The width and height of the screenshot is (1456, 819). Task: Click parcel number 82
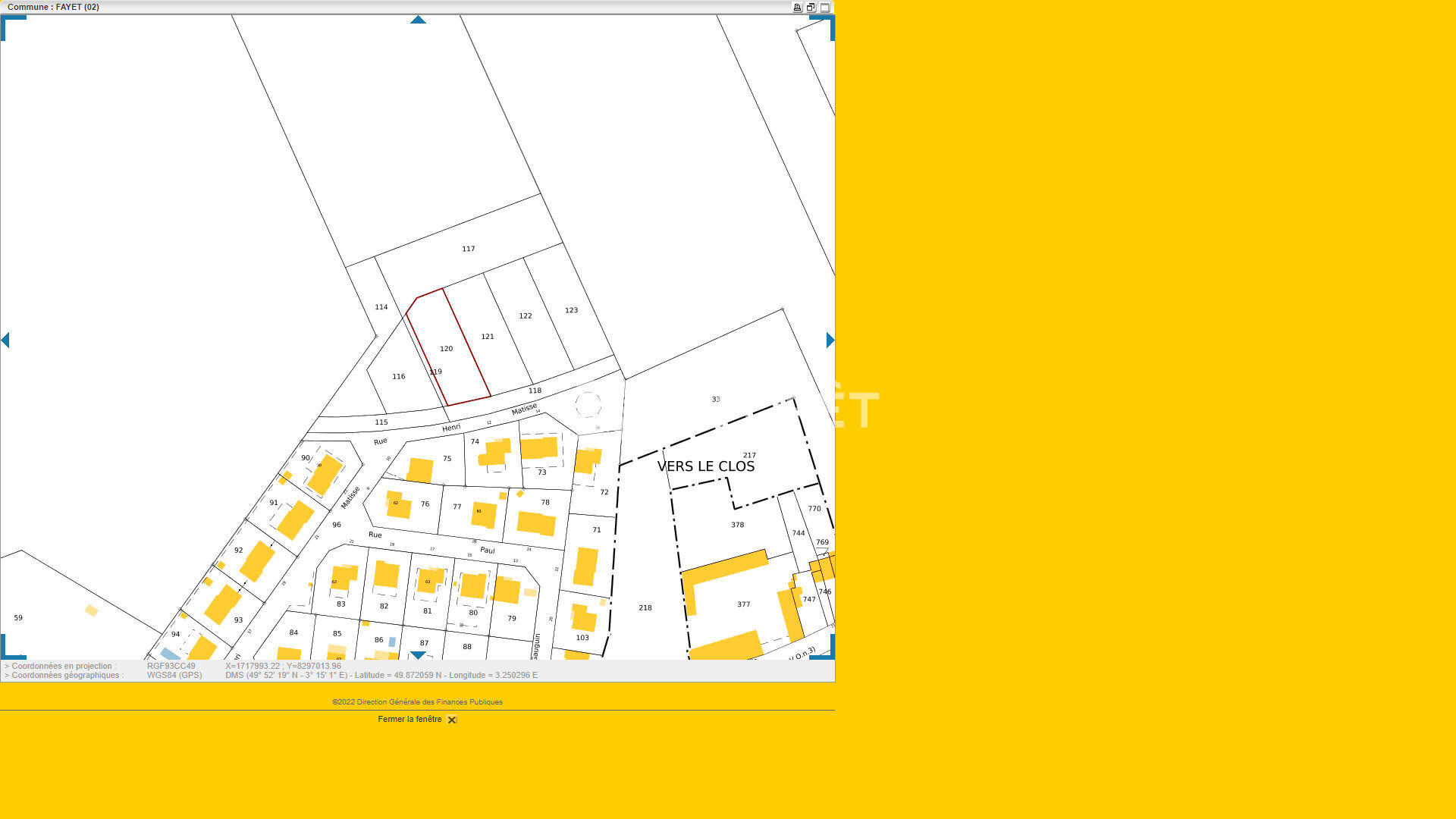384,606
